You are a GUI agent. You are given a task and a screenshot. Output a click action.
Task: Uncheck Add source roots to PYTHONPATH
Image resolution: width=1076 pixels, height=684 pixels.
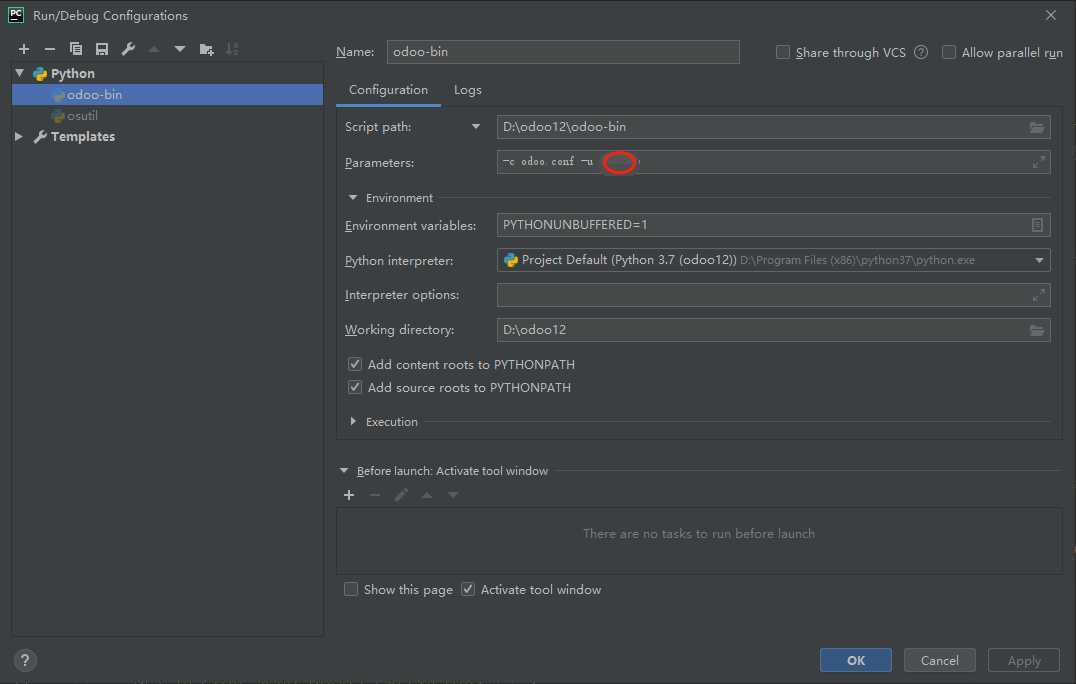355,387
